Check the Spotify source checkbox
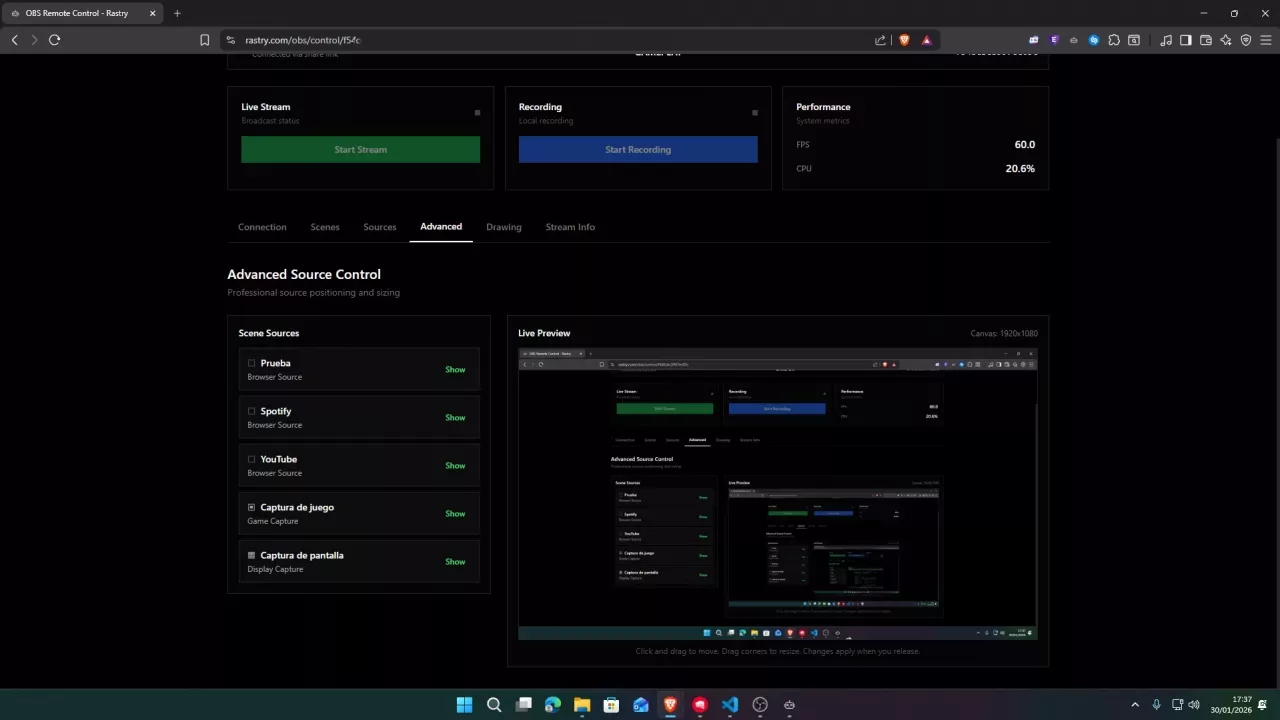 coord(252,411)
